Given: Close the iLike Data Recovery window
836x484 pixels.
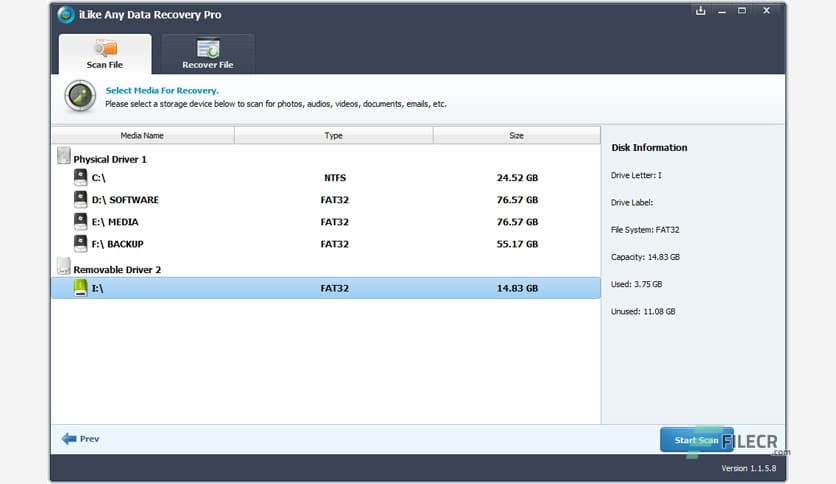Looking at the screenshot, I should pyautogui.click(x=767, y=11).
